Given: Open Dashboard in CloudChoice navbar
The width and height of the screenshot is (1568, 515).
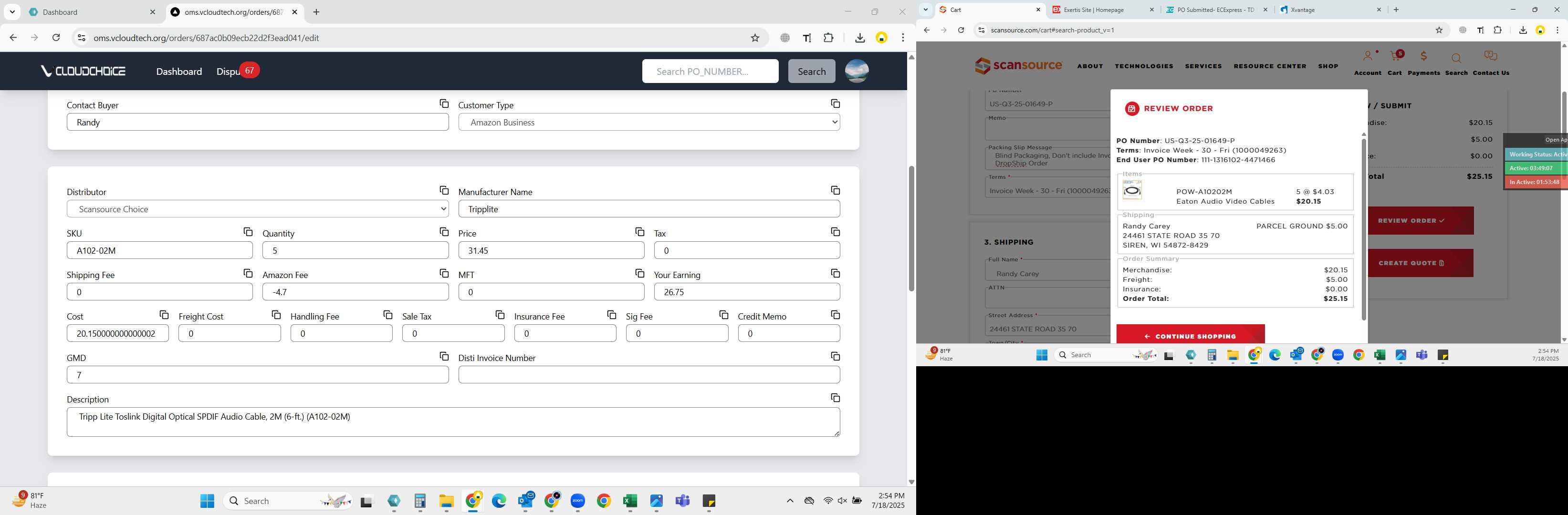Looking at the screenshot, I should 179,71.
